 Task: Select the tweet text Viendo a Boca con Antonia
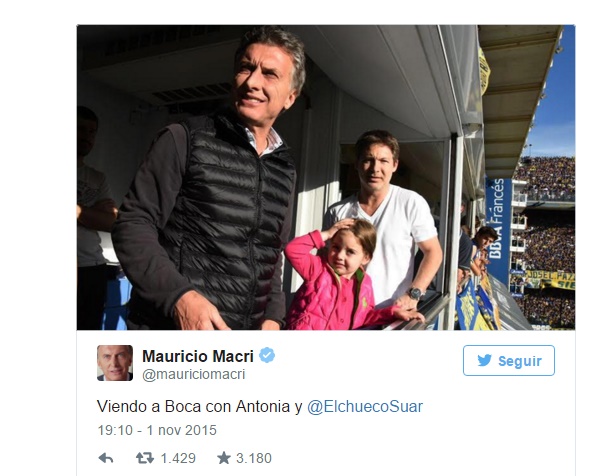[193, 407]
